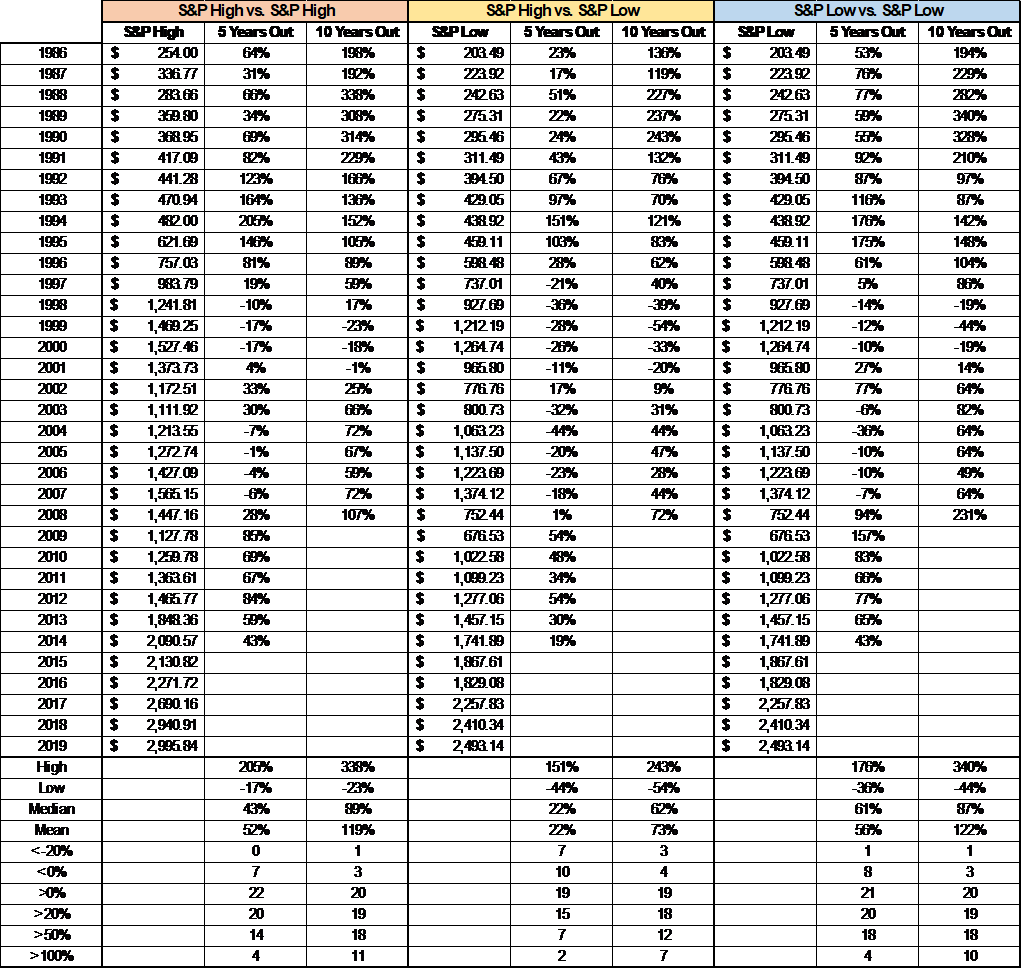Screen dimensions: 1022x969
Task: Select the "Median" summary row label
Action: coord(51,809)
